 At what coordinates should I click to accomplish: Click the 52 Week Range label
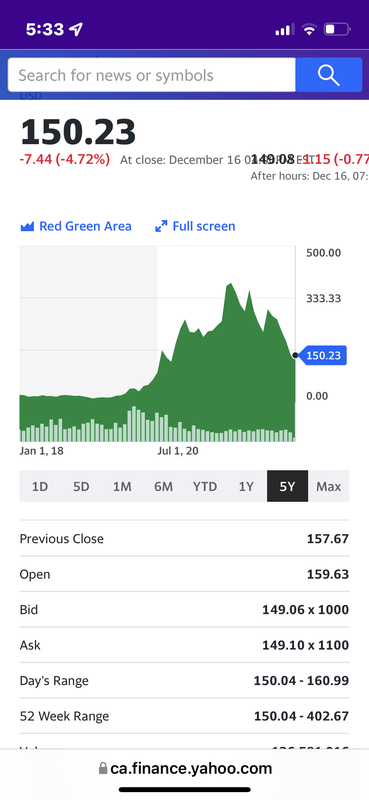pos(64,716)
